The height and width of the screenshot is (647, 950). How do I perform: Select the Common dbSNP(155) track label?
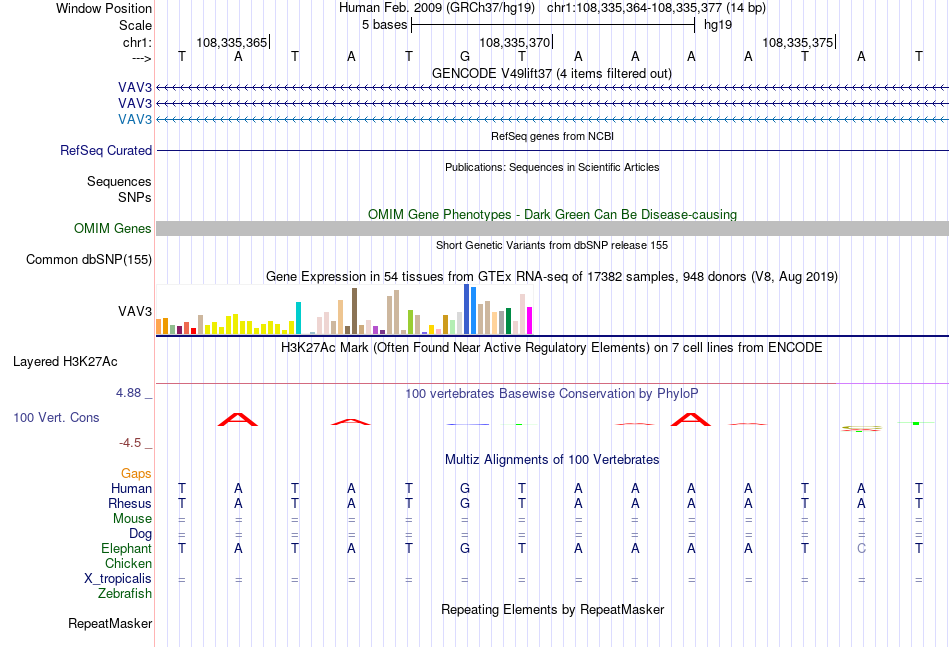pos(88,259)
